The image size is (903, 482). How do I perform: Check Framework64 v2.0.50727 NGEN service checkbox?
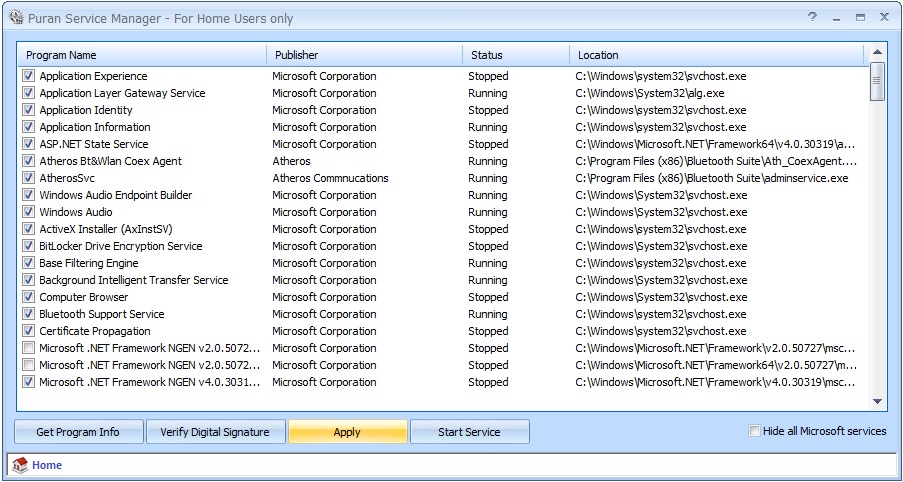[28, 365]
